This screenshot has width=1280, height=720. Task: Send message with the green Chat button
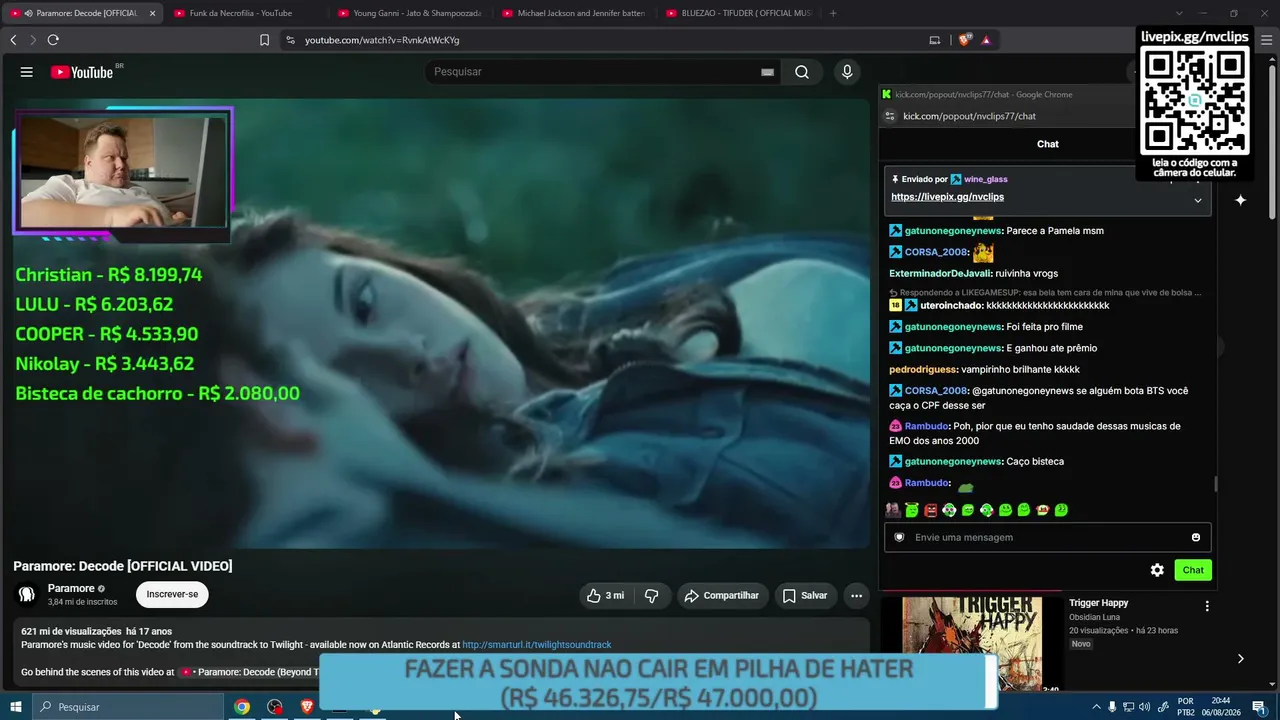point(1193,570)
